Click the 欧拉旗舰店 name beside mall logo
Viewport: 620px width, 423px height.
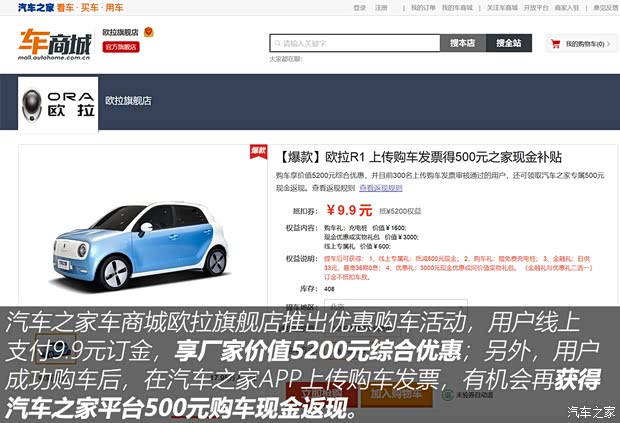pos(120,32)
